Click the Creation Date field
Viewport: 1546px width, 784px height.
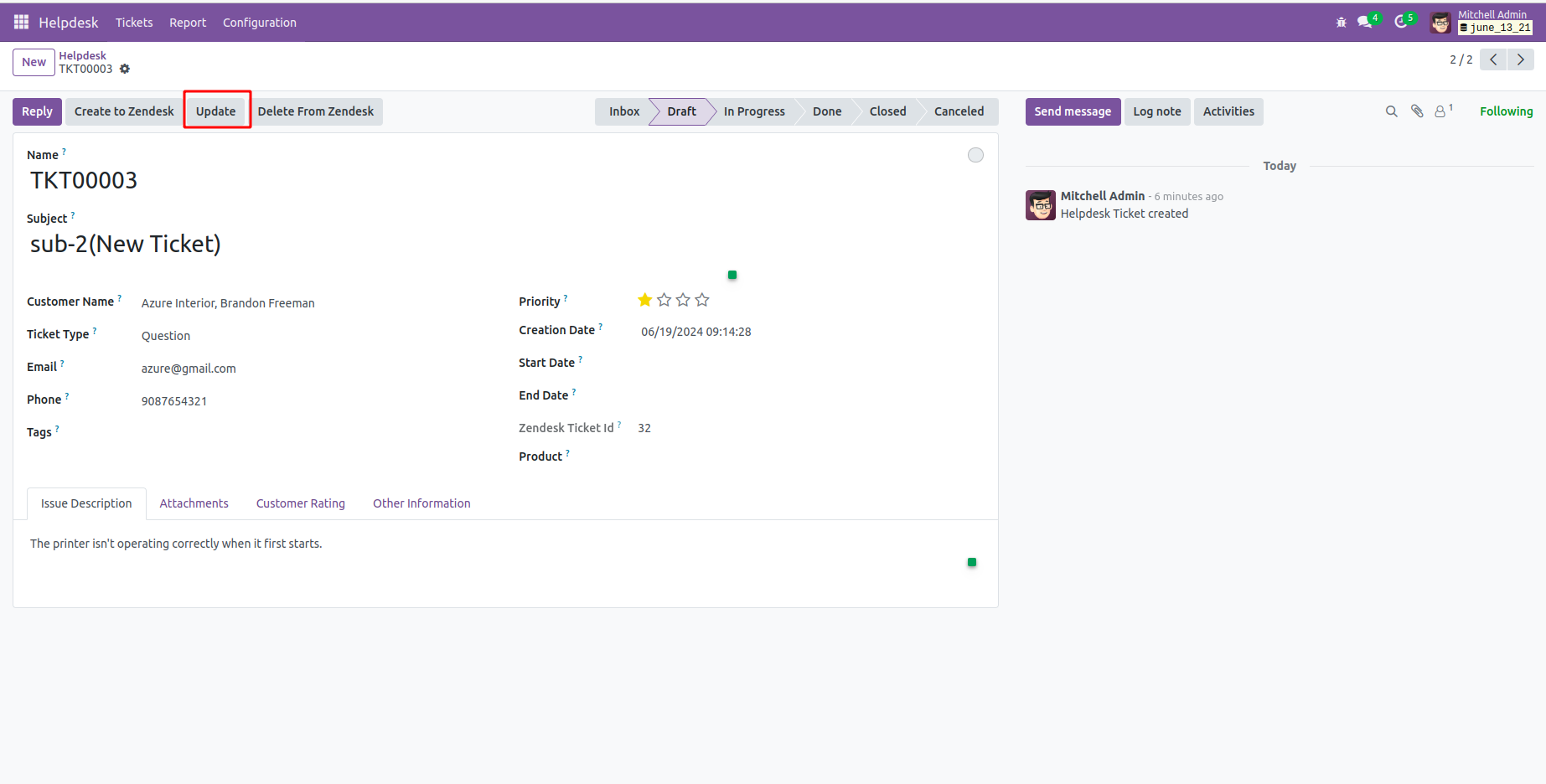click(810, 332)
